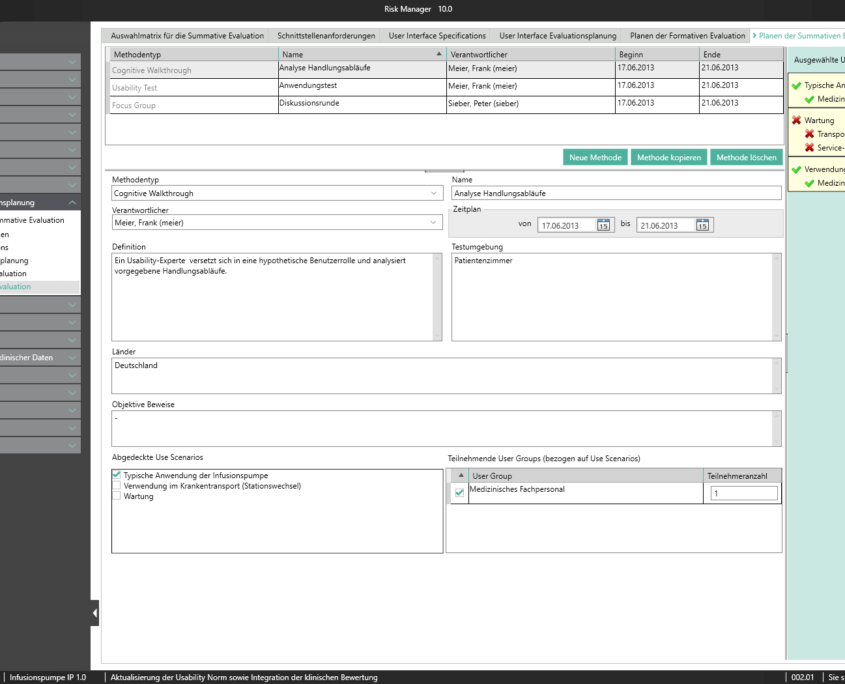
Task: Click the Definition text box scrollbar
Action: (x=437, y=296)
